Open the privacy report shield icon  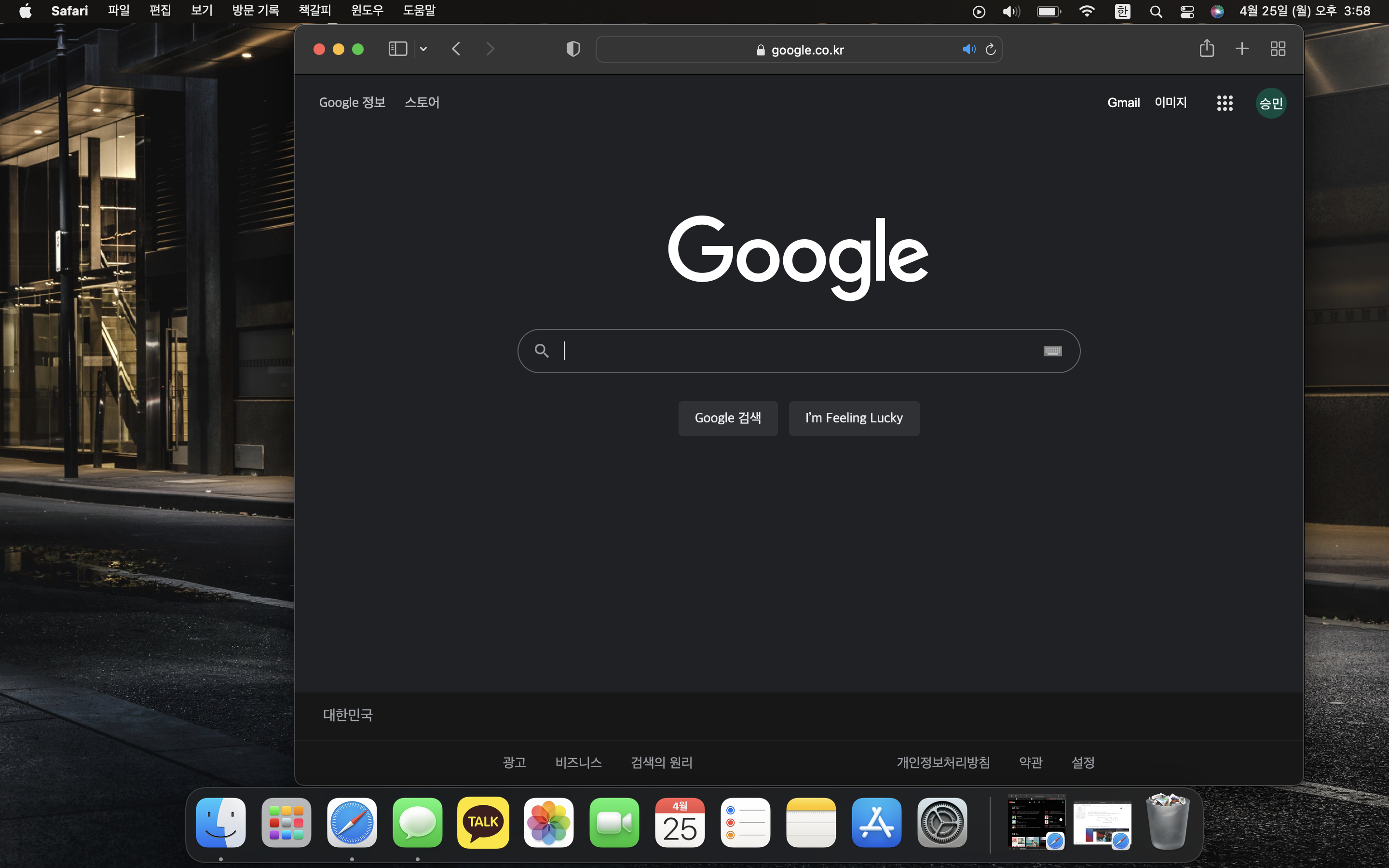pos(573,49)
